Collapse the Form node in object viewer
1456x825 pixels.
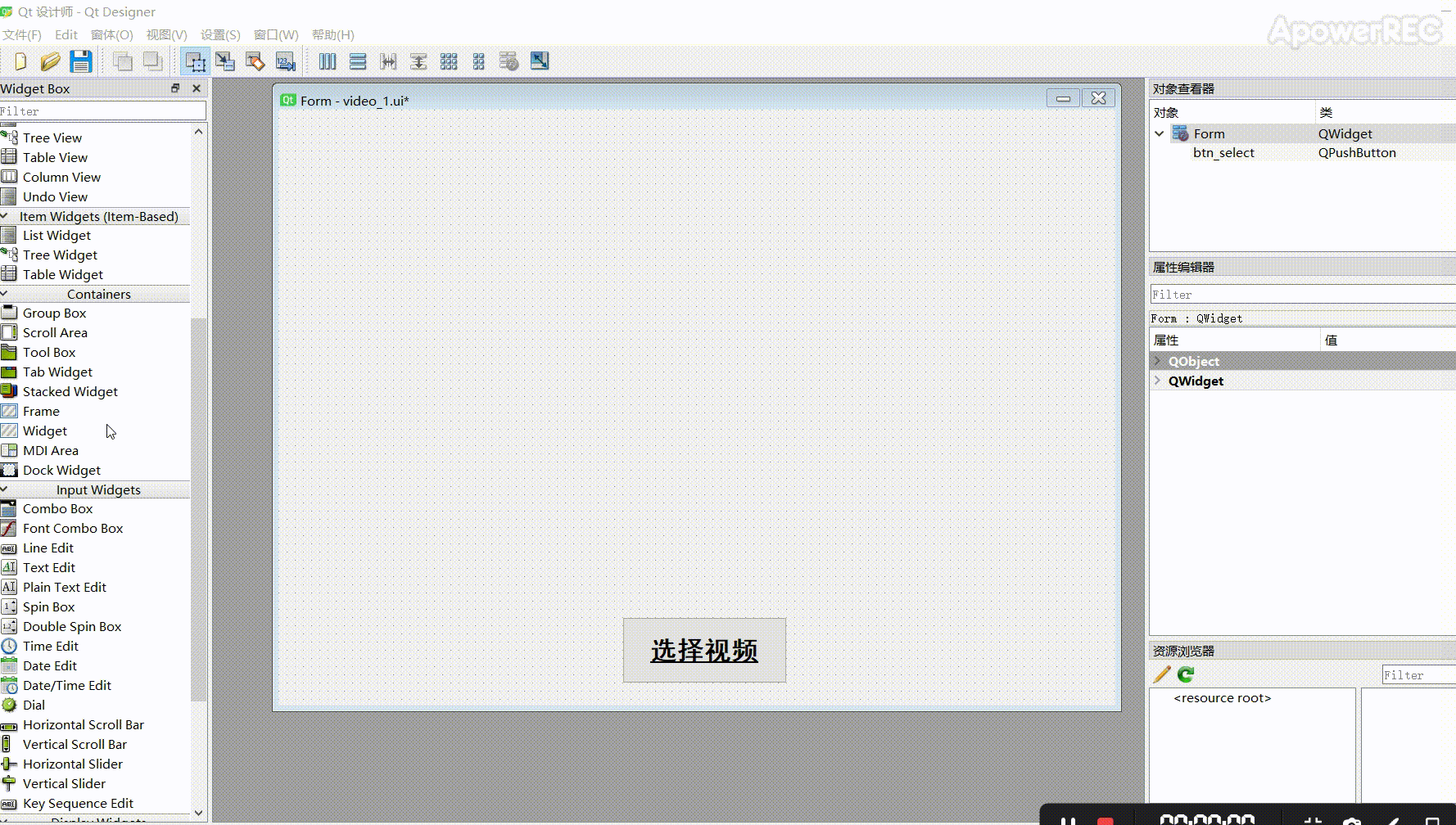click(1158, 133)
